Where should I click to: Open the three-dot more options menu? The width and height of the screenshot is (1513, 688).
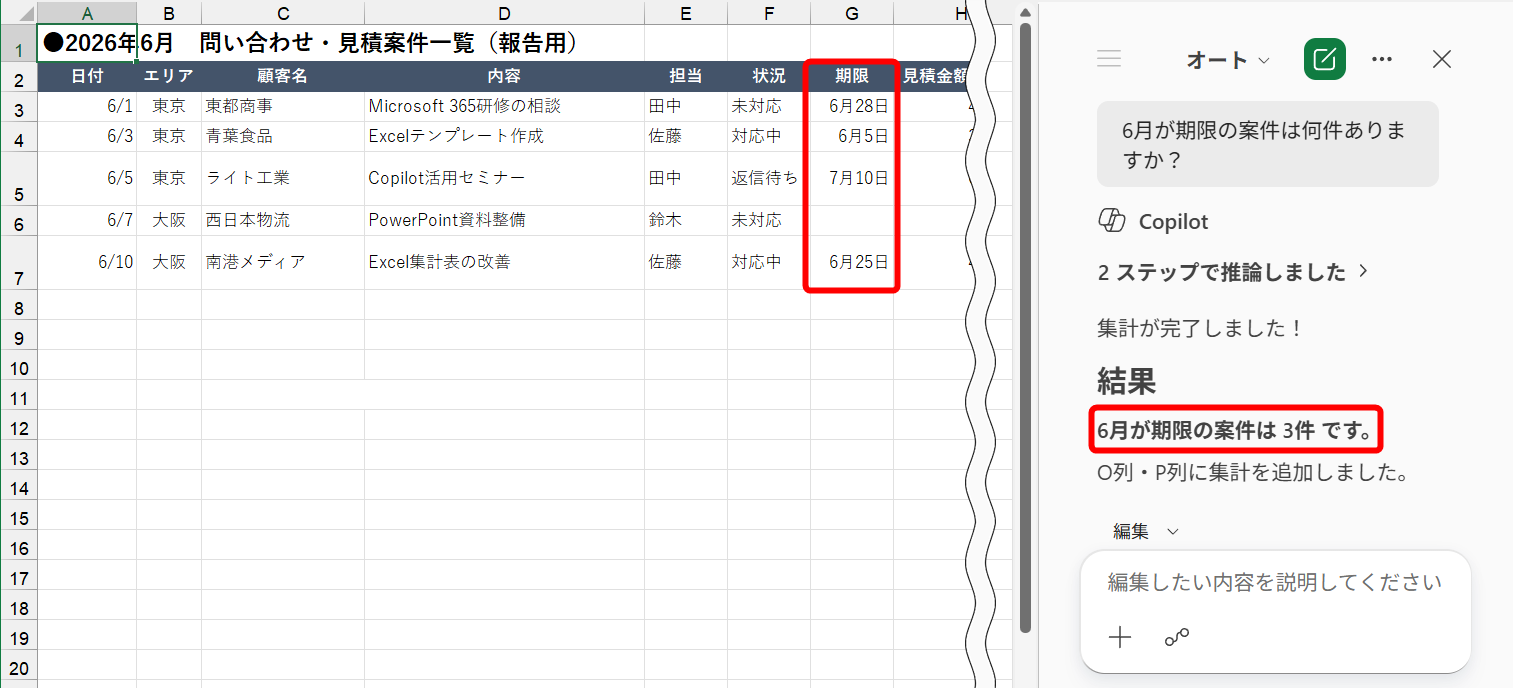[1382, 59]
